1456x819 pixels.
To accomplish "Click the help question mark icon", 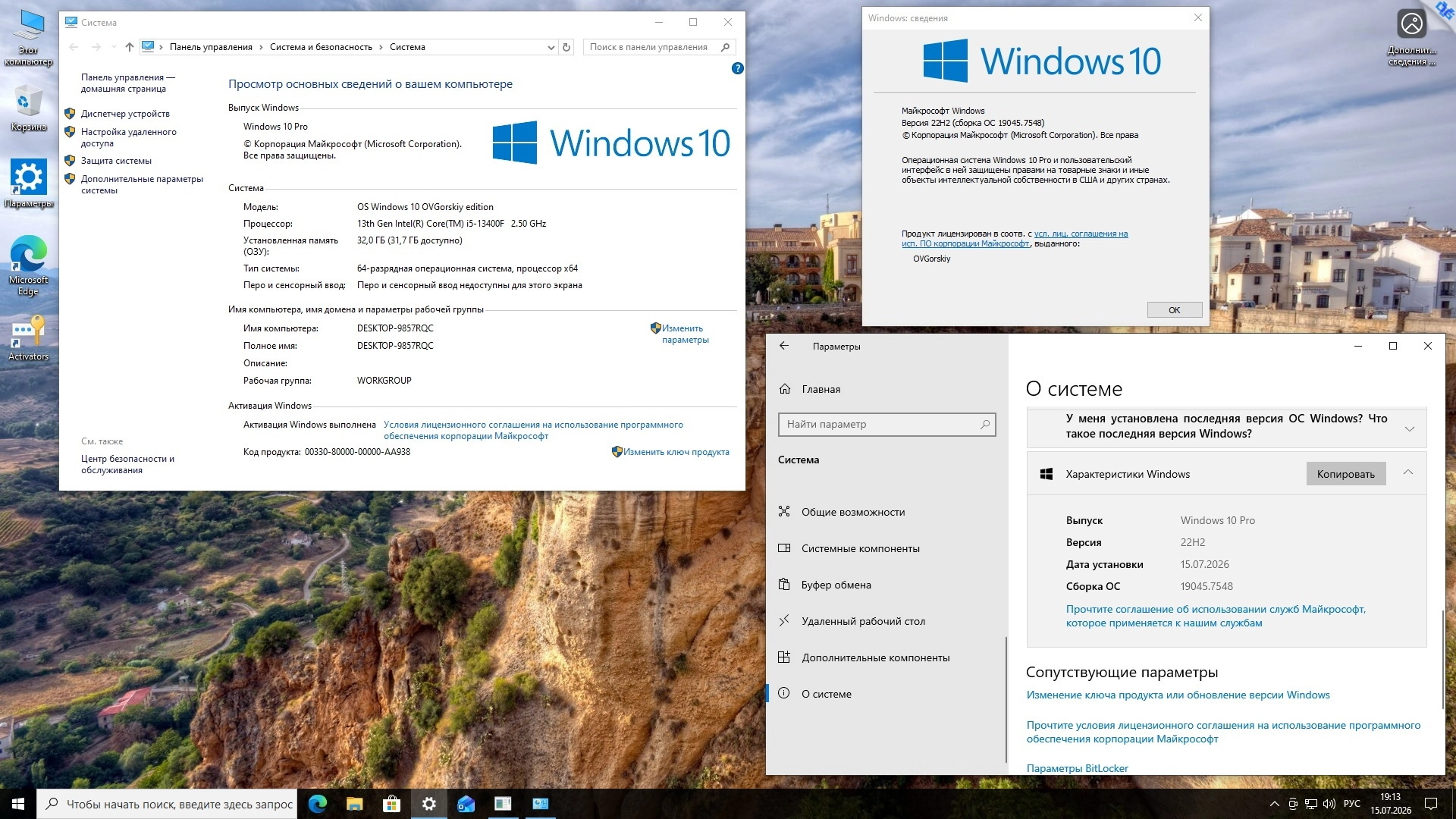I will [x=737, y=68].
